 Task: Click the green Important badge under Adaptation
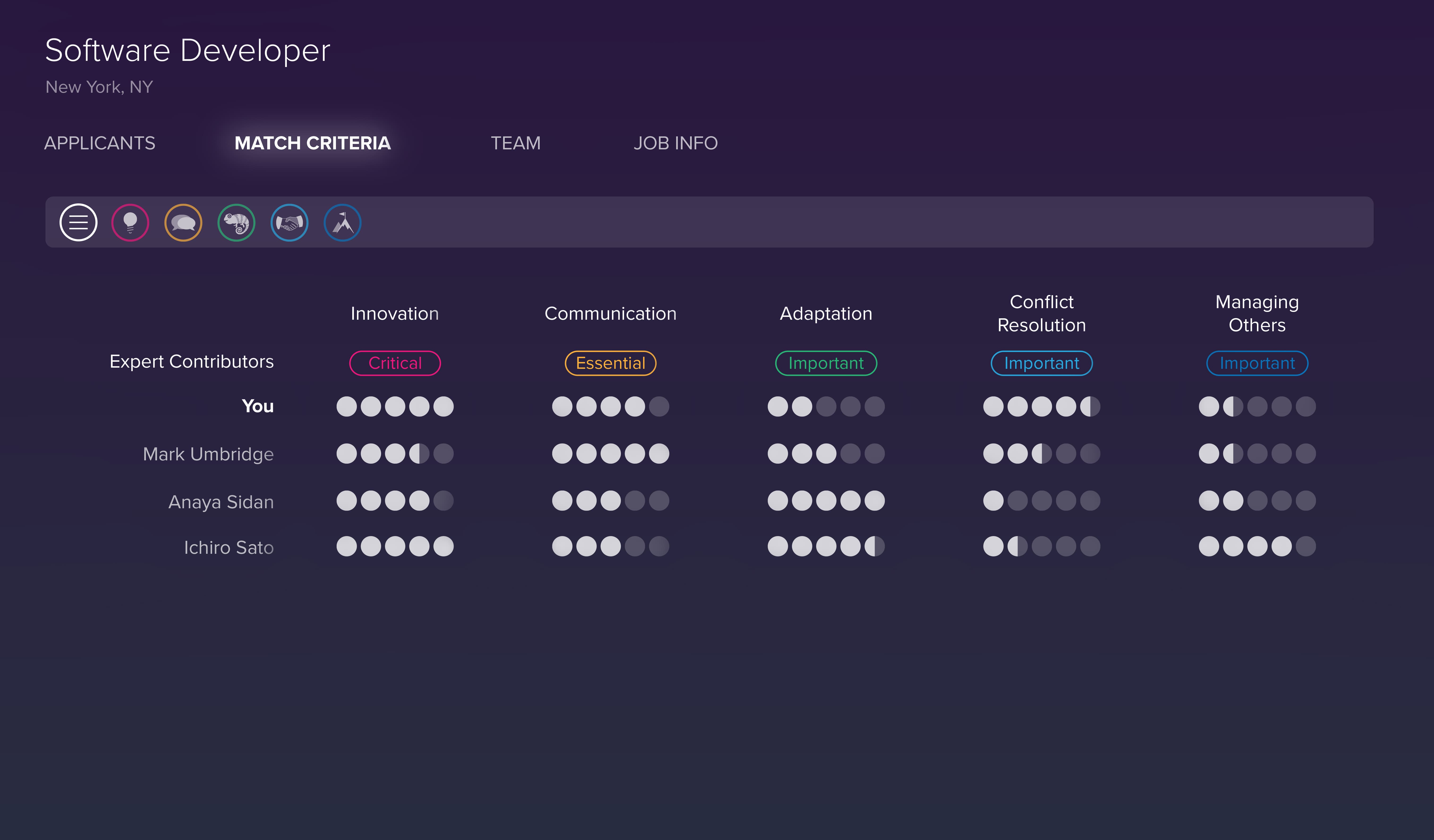coord(826,363)
